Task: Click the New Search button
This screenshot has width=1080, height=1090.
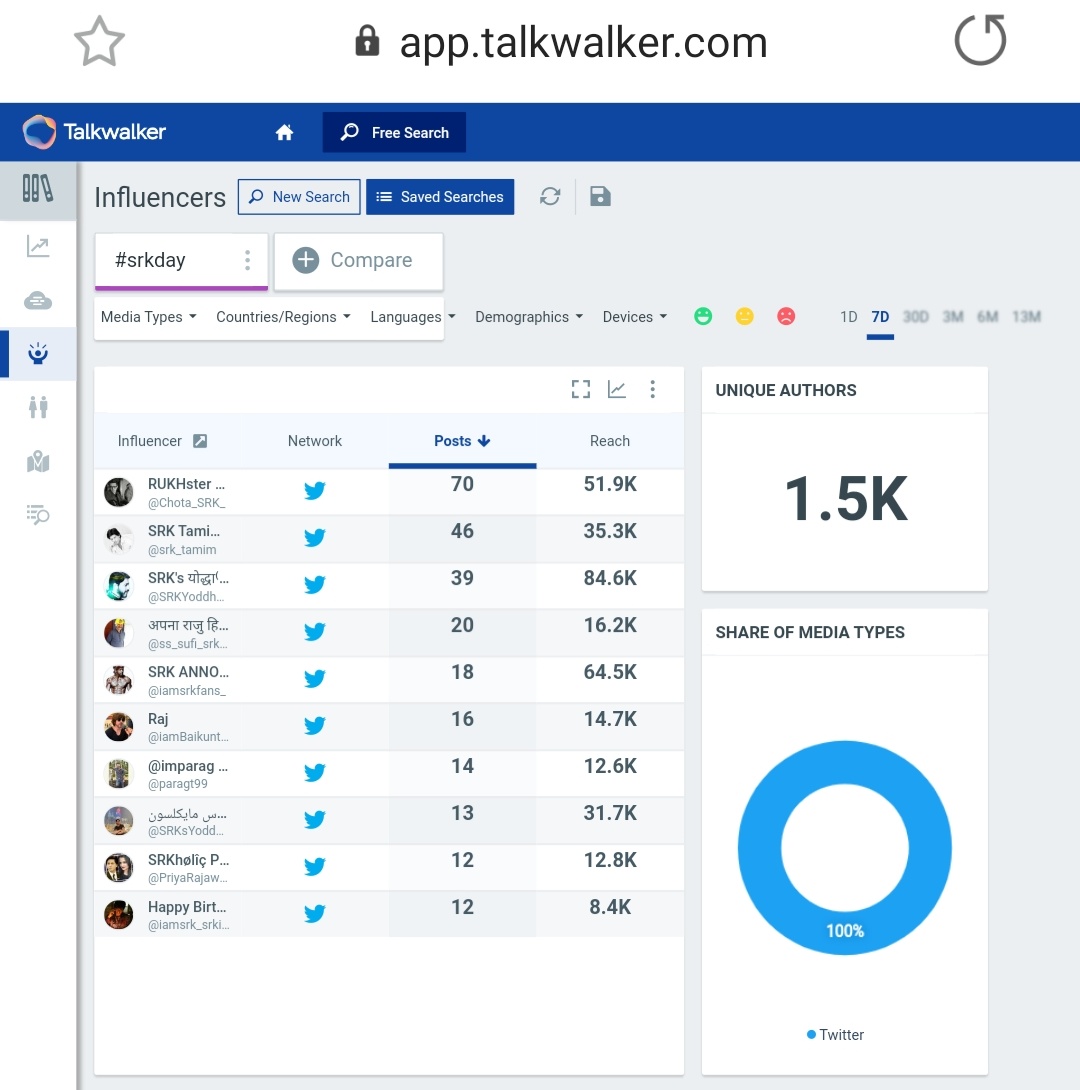Action: point(299,197)
